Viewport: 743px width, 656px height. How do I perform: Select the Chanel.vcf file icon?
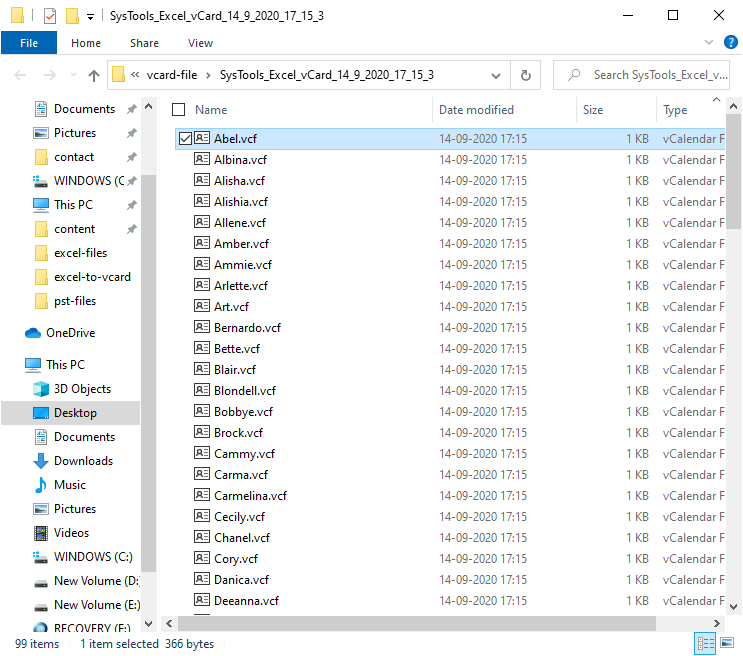pos(202,537)
